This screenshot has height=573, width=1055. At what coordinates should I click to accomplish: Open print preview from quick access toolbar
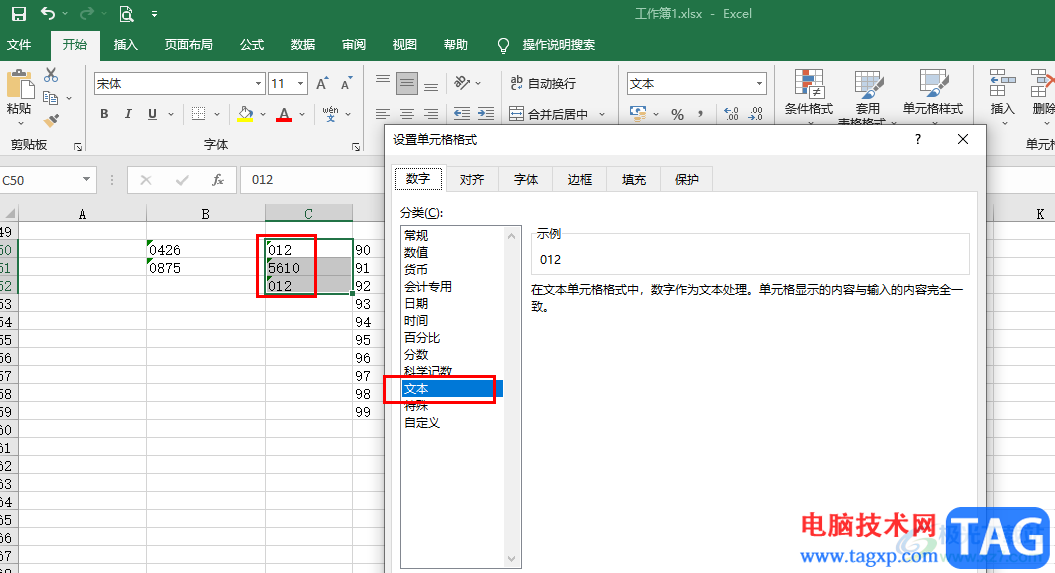click(126, 13)
